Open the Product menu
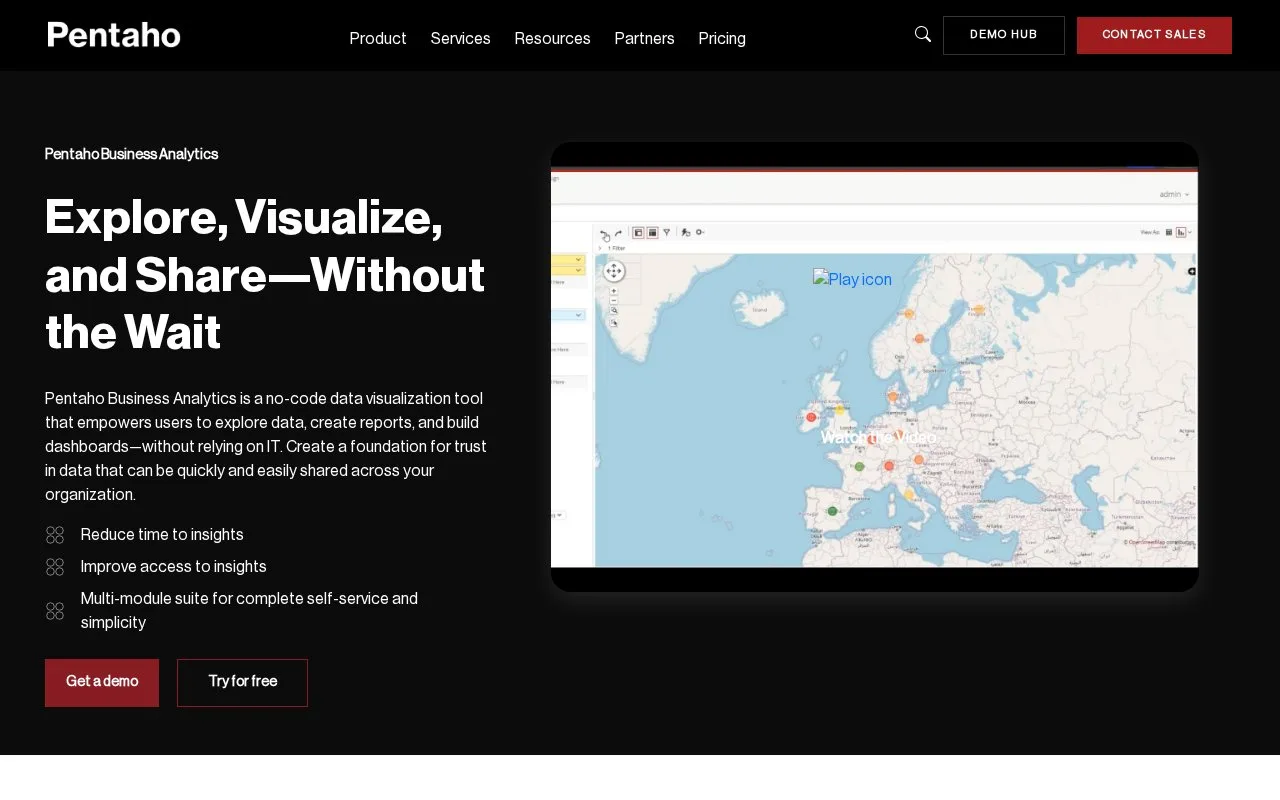Image resolution: width=1280 pixels, height=800 pixels. point(378,38)
